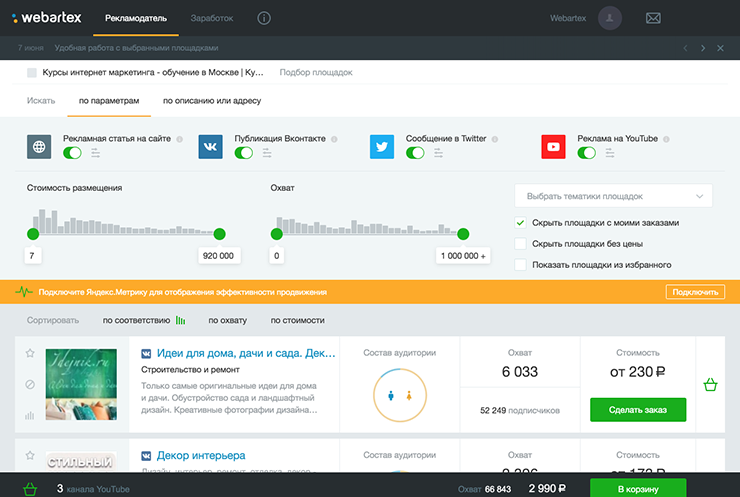Click the user profile avatar icon

(x=610, y=18)
